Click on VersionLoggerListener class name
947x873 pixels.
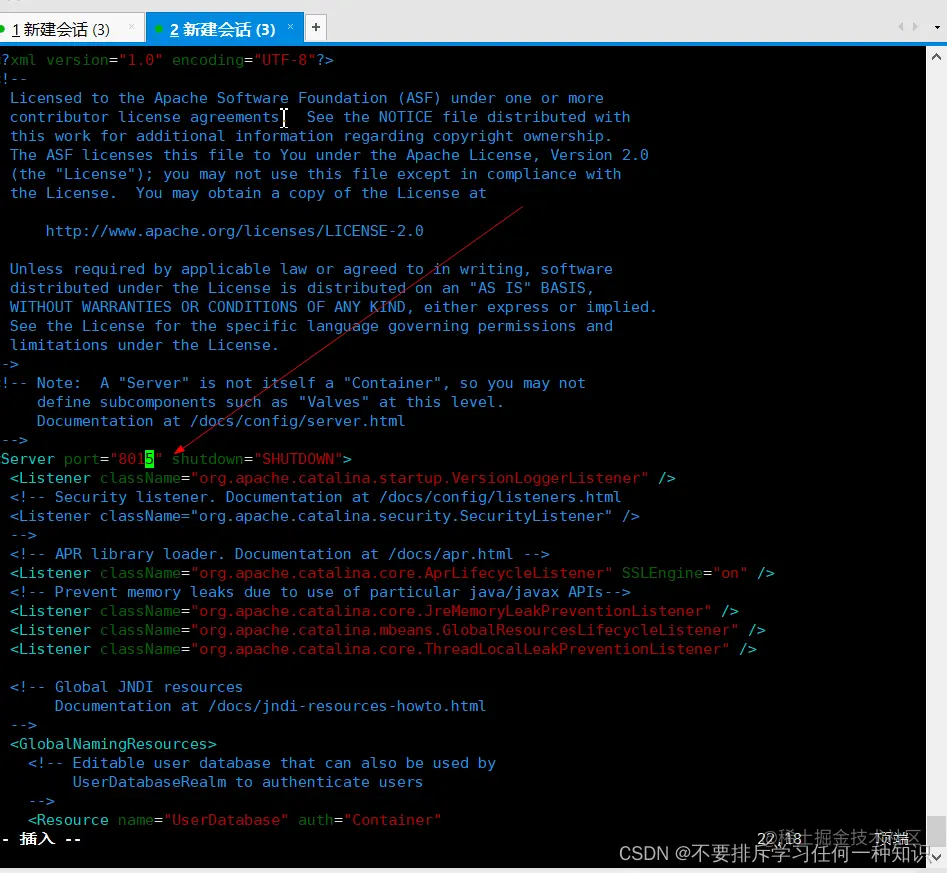(549, 478)
